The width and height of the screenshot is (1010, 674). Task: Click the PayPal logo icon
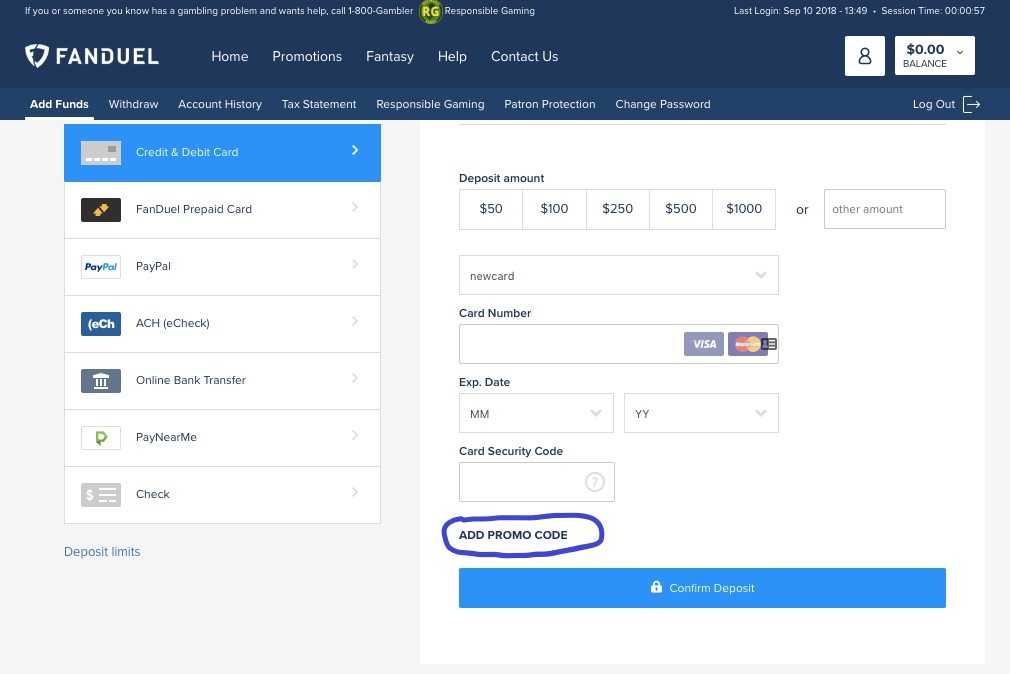click(100, 267)
